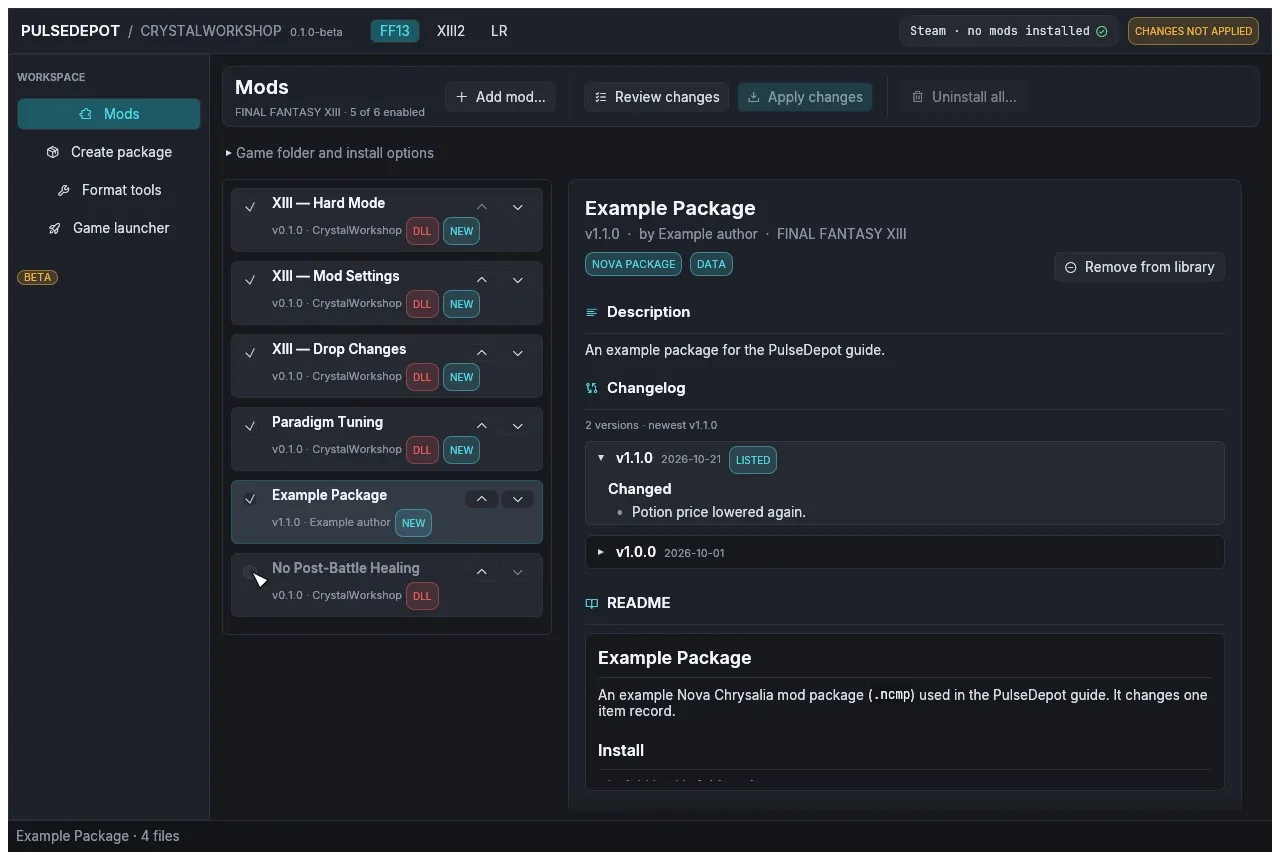Move XIII — Mod Settings down in order
Image resolution: width=1280 pixels, height=860 pixels.
[517, 280]
